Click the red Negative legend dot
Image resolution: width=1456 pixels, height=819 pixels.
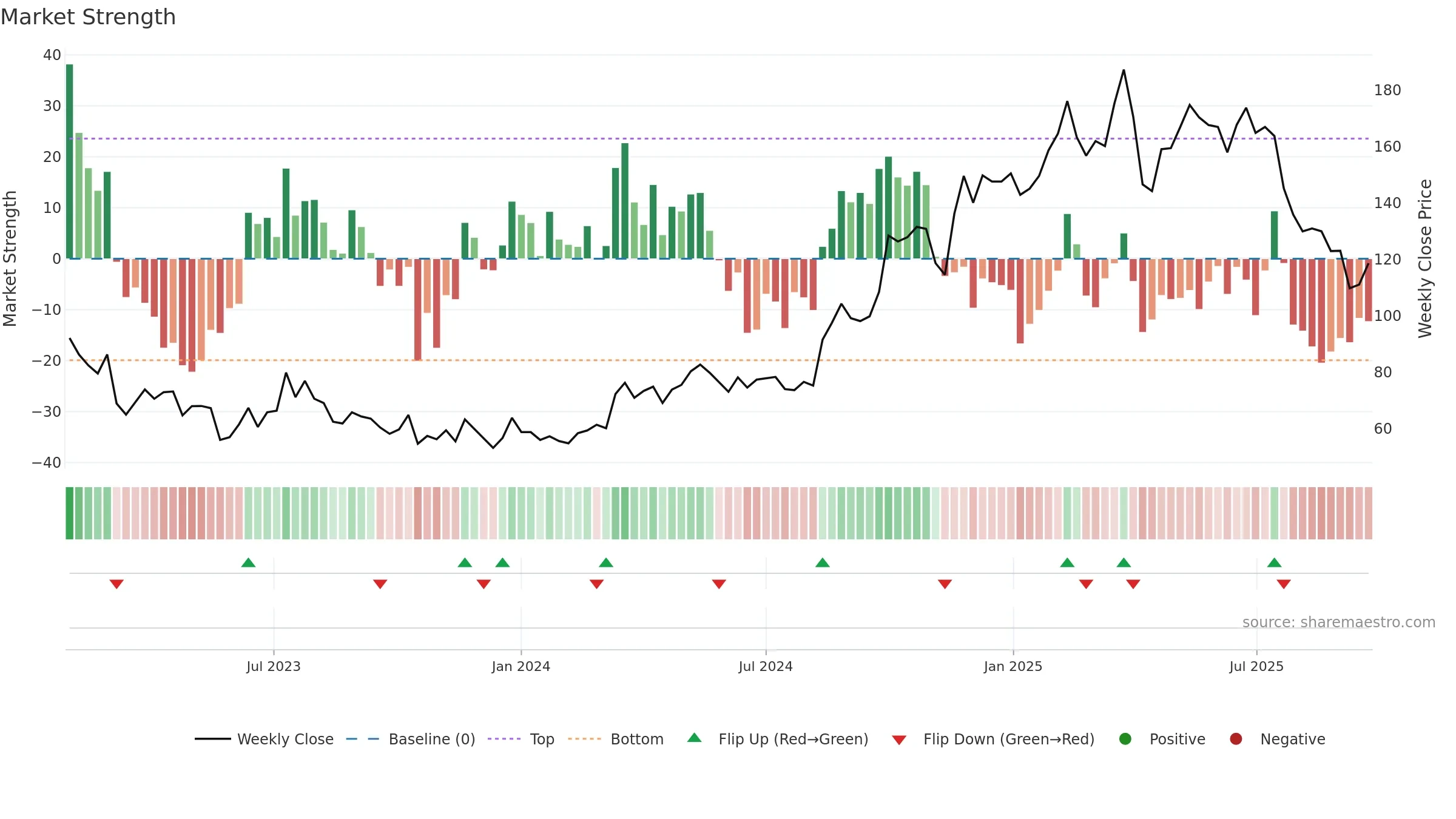[x=1236, y=739]
